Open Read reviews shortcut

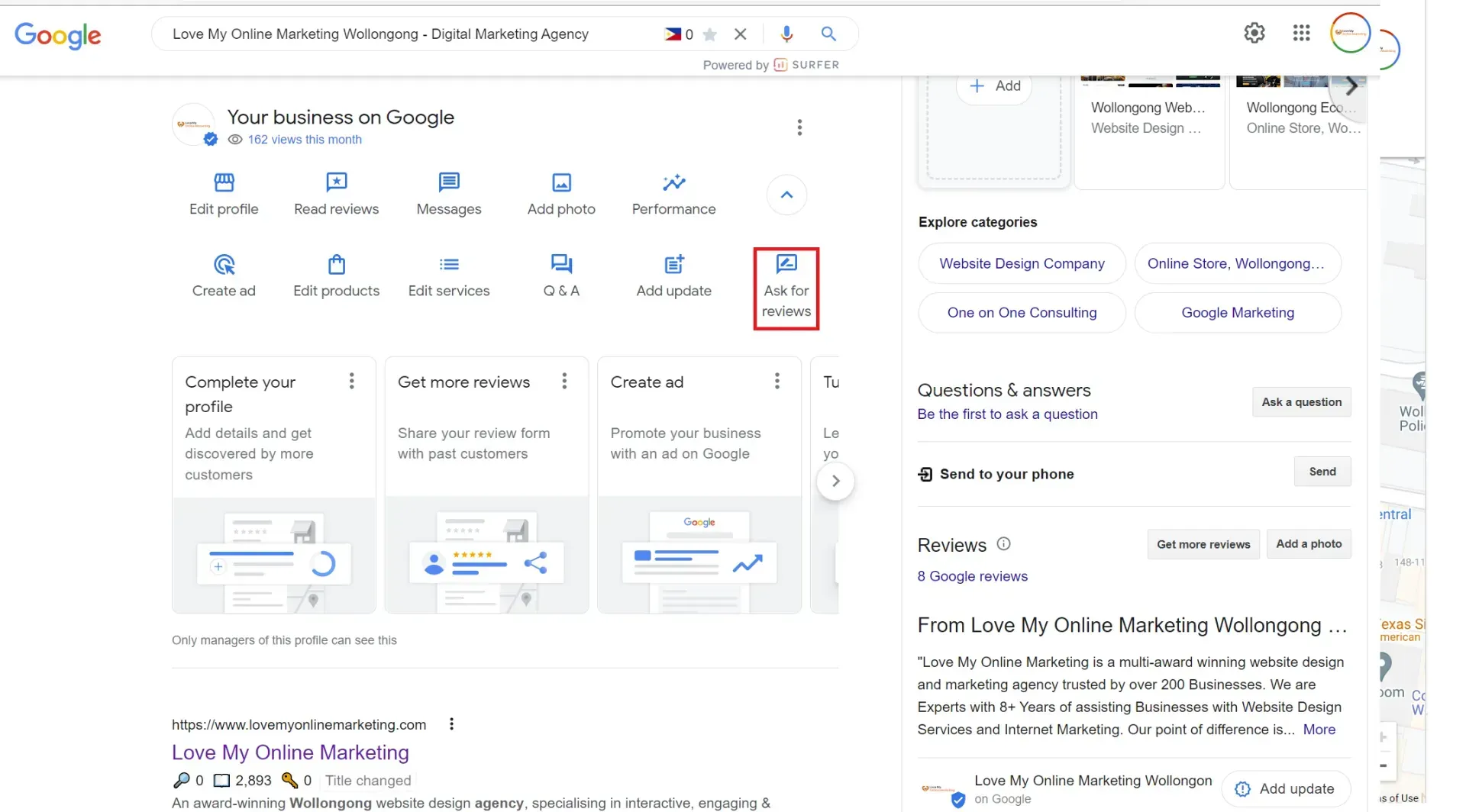336,194
